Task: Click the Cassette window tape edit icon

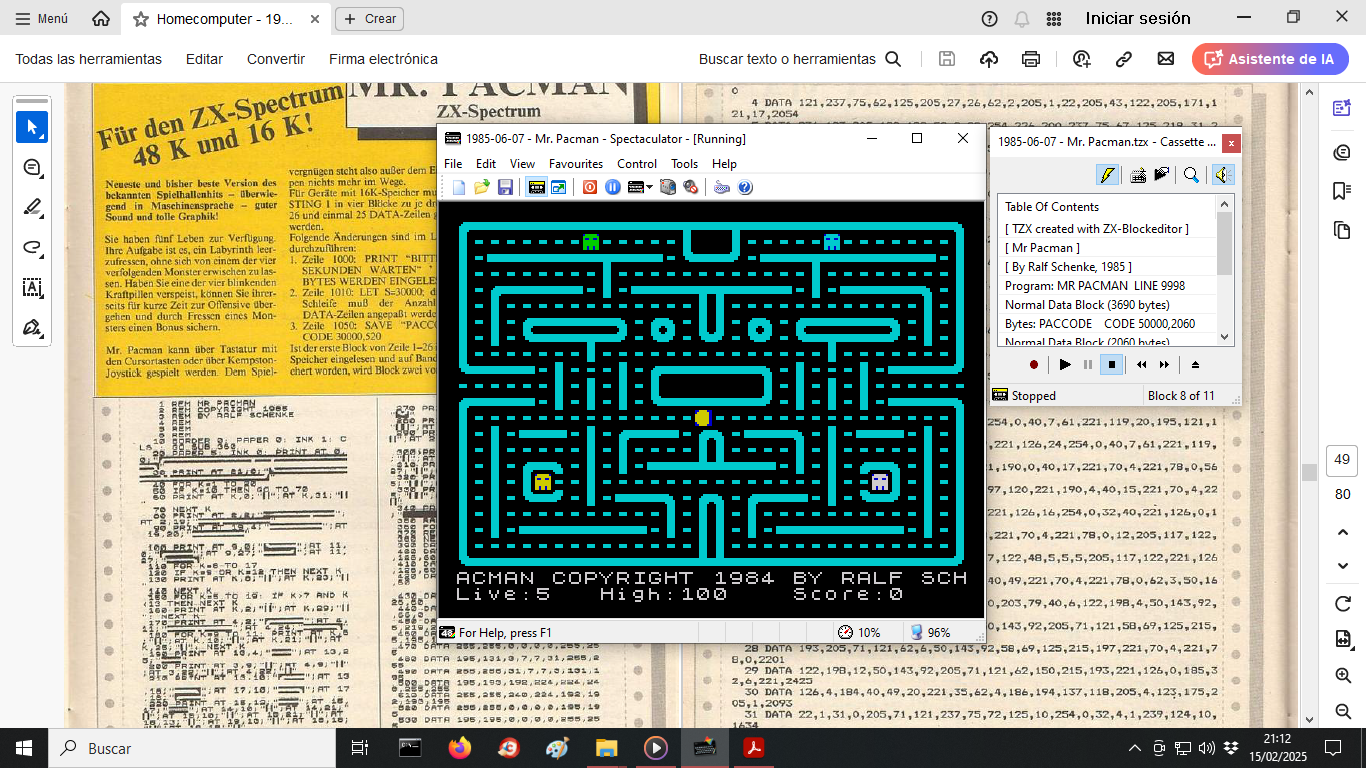Action: pyautogui.click(x=1161, y=175)
